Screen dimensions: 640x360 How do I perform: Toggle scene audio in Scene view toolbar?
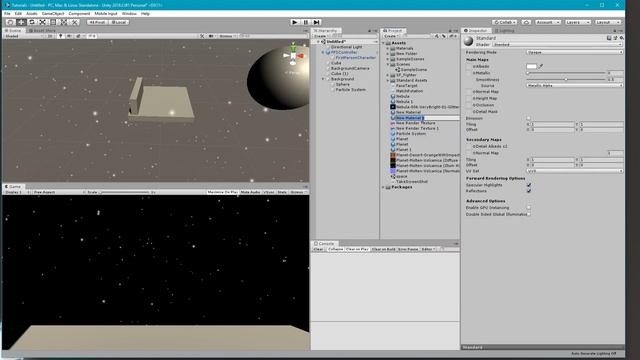(x=69, y=36)
